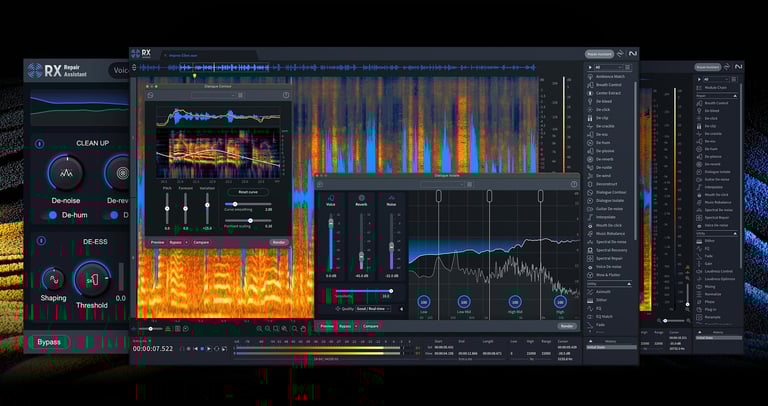The width and height of the screenshot is (768, 406).
Task: Toggle the CLEAN UP section power button
Action: (x=40, y=143)
